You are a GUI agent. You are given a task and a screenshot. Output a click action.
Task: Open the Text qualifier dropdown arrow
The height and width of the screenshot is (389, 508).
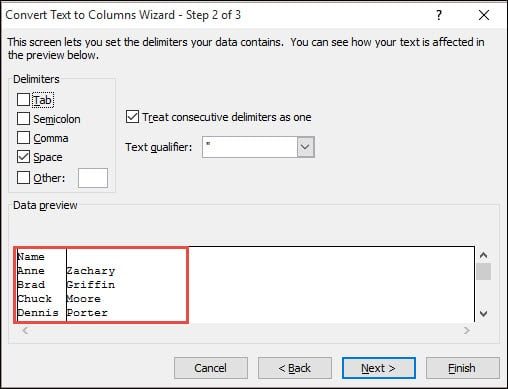pyautogui.click(x=305, y=147)
